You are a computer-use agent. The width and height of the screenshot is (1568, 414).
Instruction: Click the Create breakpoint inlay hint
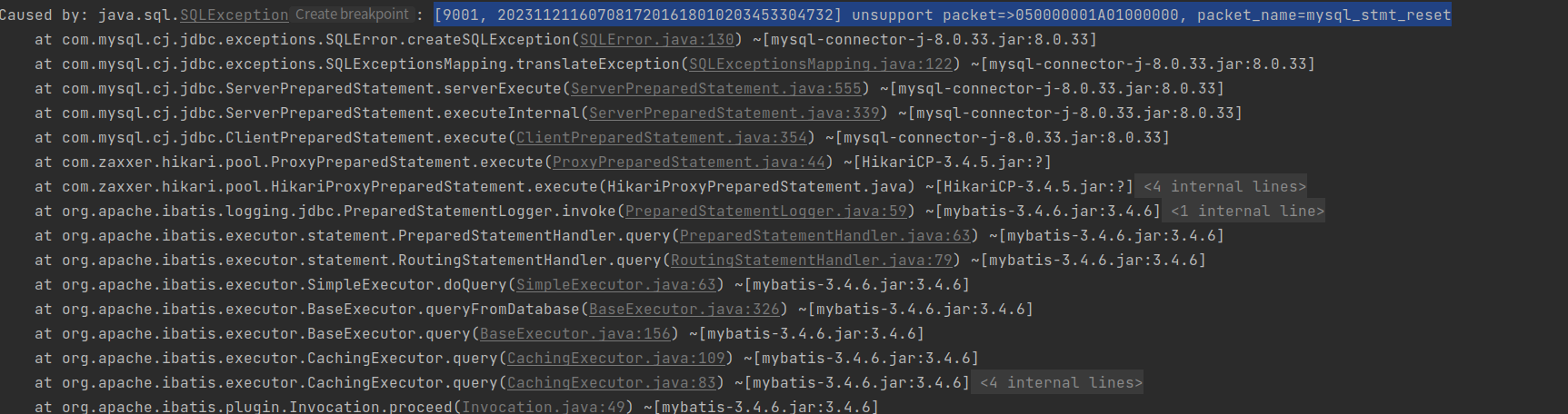click(x=353, y=15)
